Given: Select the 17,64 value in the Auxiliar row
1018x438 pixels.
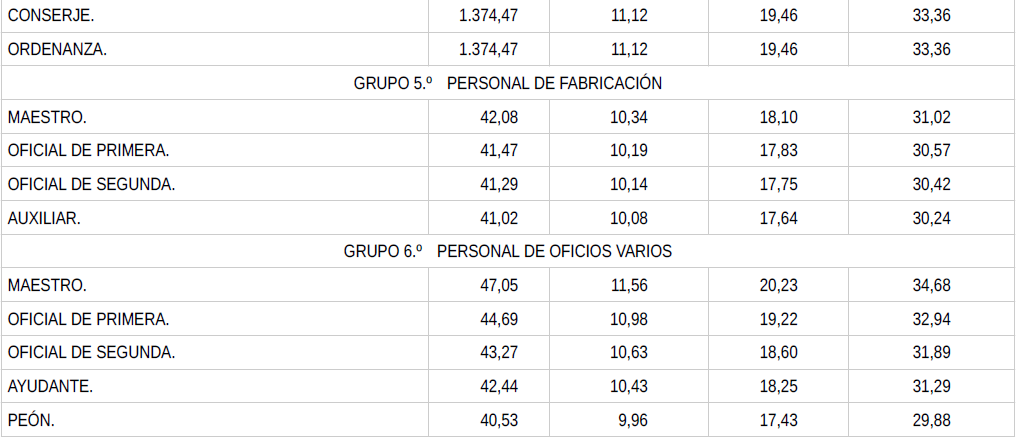Looking at the screenshot, I should tap(778, 218).
